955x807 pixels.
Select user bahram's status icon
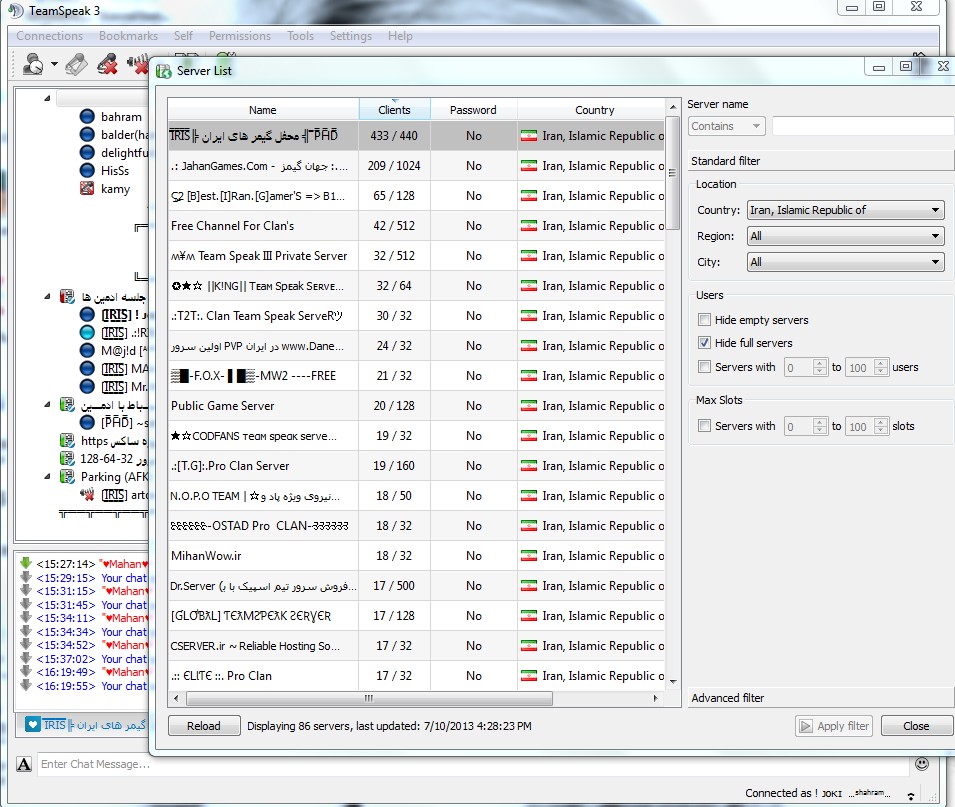click(88, 116)
